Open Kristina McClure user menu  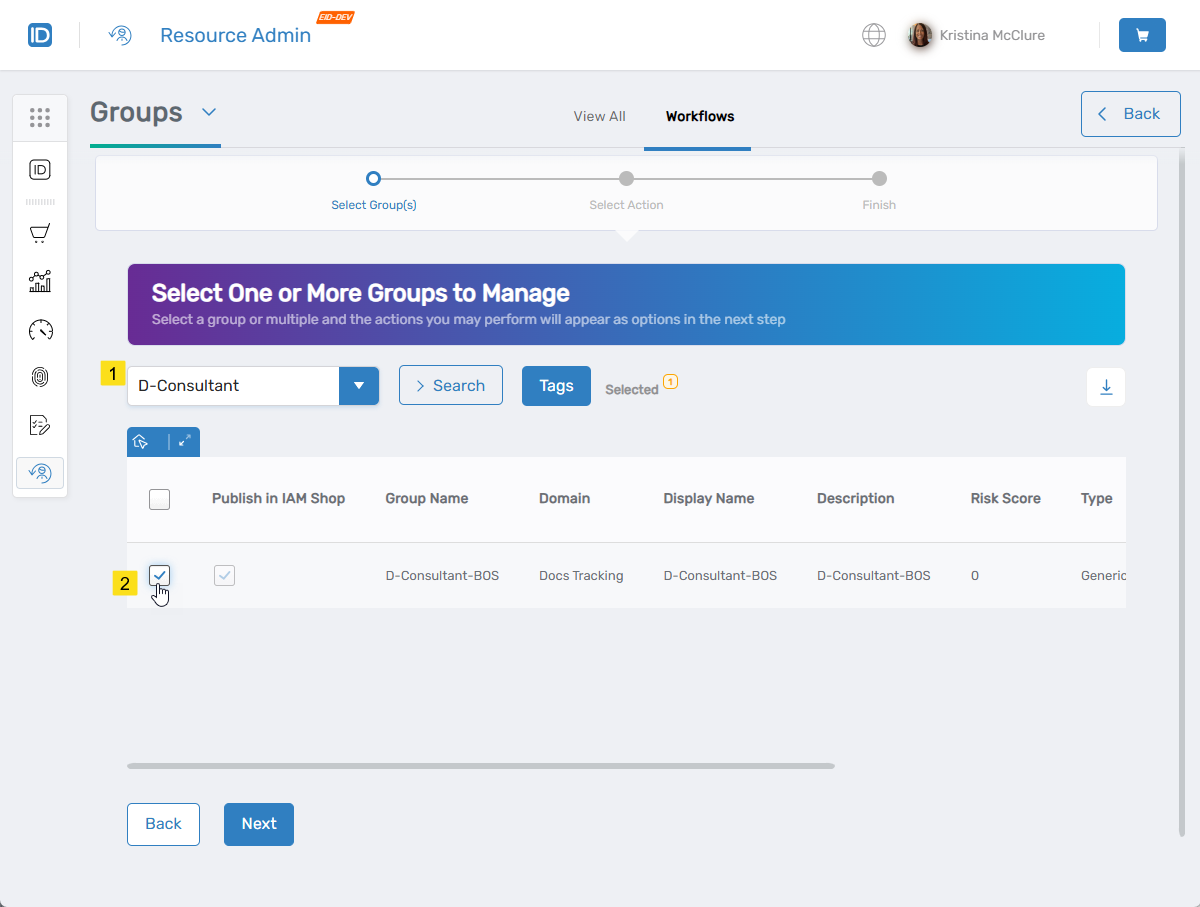pos(976,35)
